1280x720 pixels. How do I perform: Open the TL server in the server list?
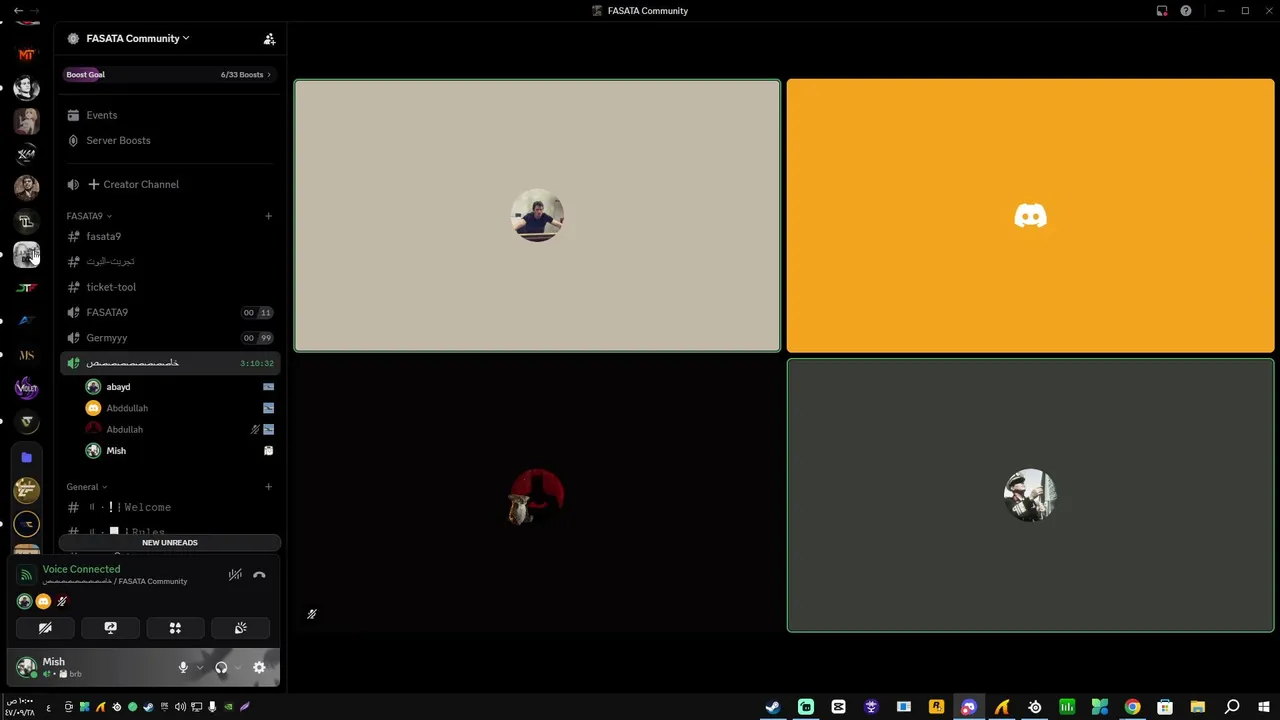tap(27, 221)
